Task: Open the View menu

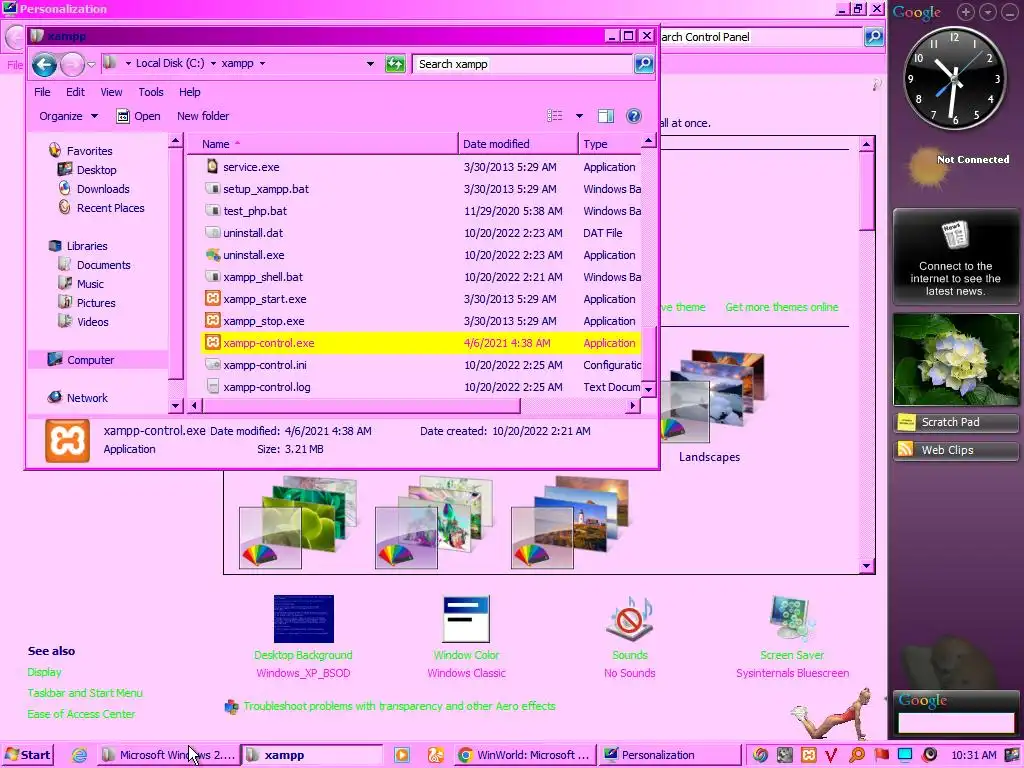Action: 111,92
